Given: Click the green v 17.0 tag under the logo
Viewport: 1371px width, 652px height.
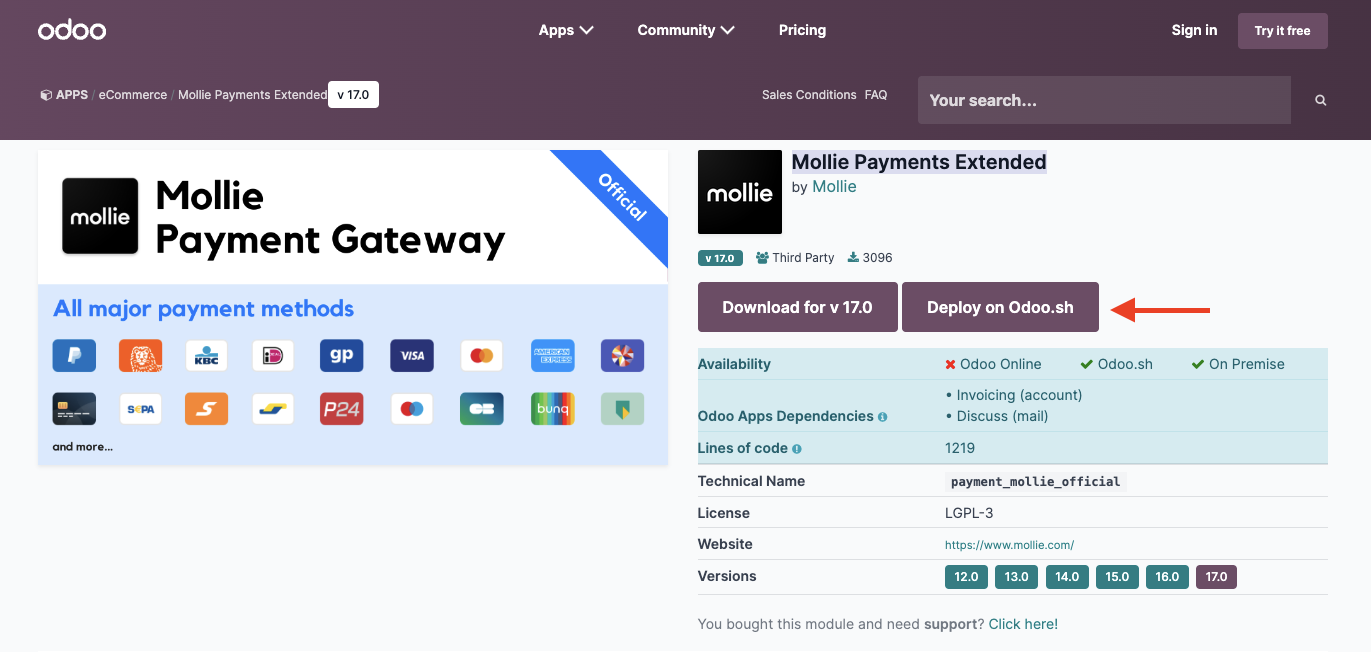Looking at the screenshot, I should click(720, 258).
